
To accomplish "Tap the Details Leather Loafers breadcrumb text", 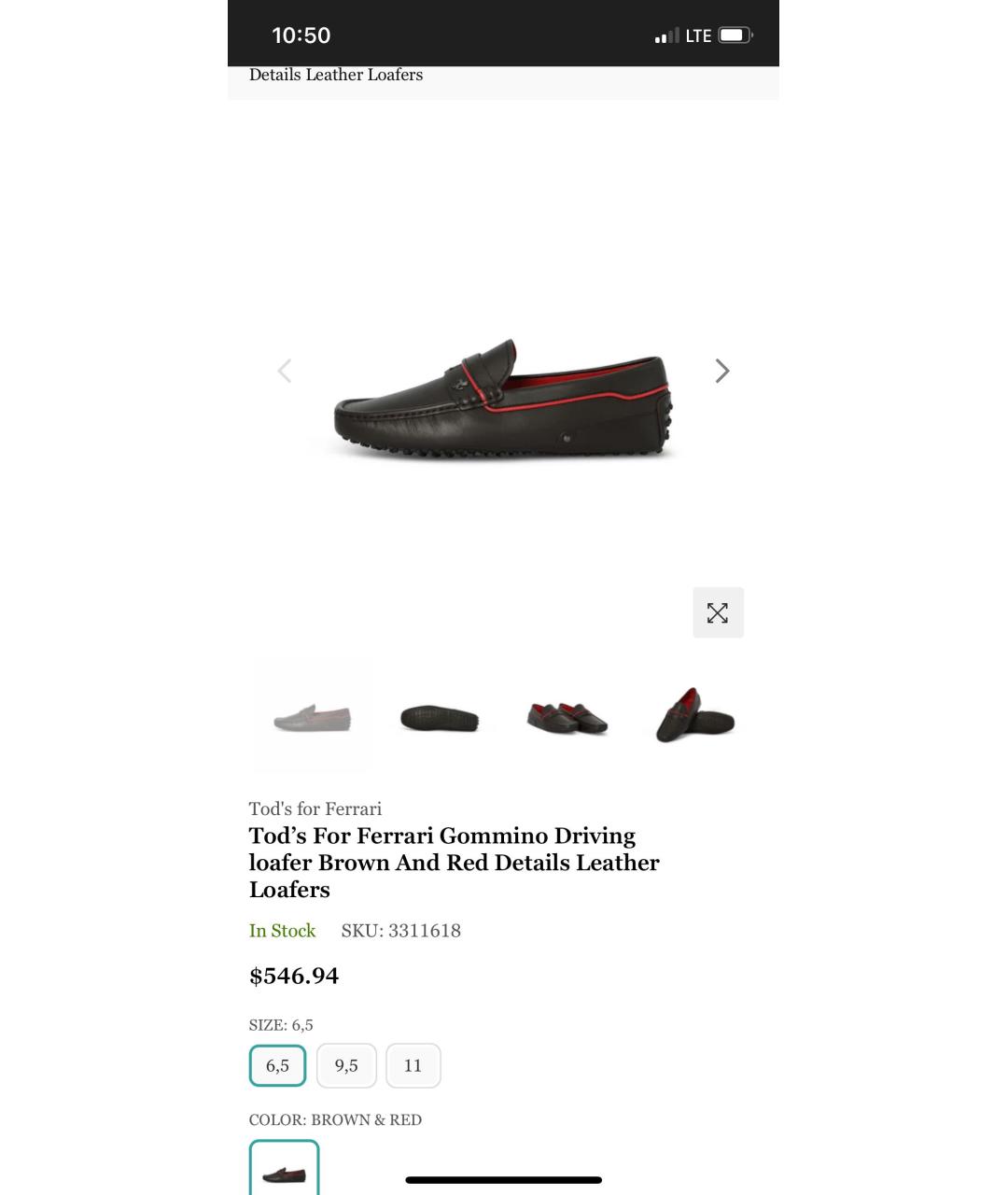I will [x=336, y=75].
